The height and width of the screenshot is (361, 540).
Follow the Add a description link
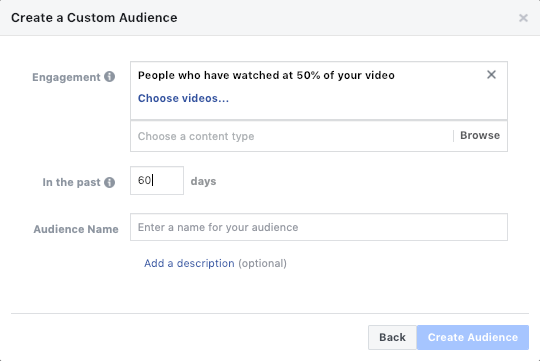(x=189, y=264)
